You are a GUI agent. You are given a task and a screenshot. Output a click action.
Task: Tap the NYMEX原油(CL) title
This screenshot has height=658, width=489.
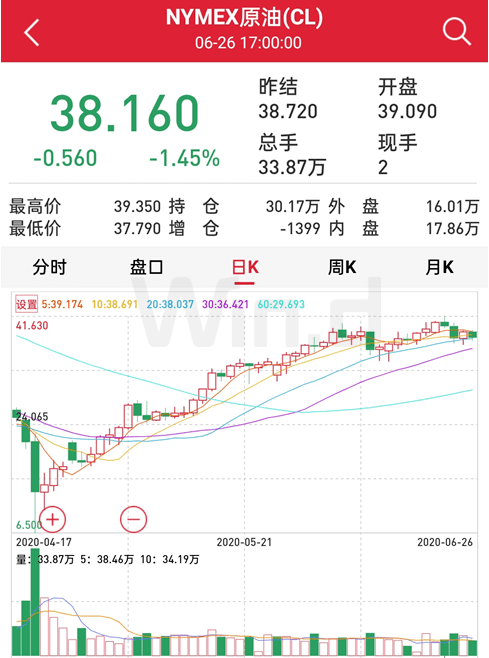[x=244, y=18]
